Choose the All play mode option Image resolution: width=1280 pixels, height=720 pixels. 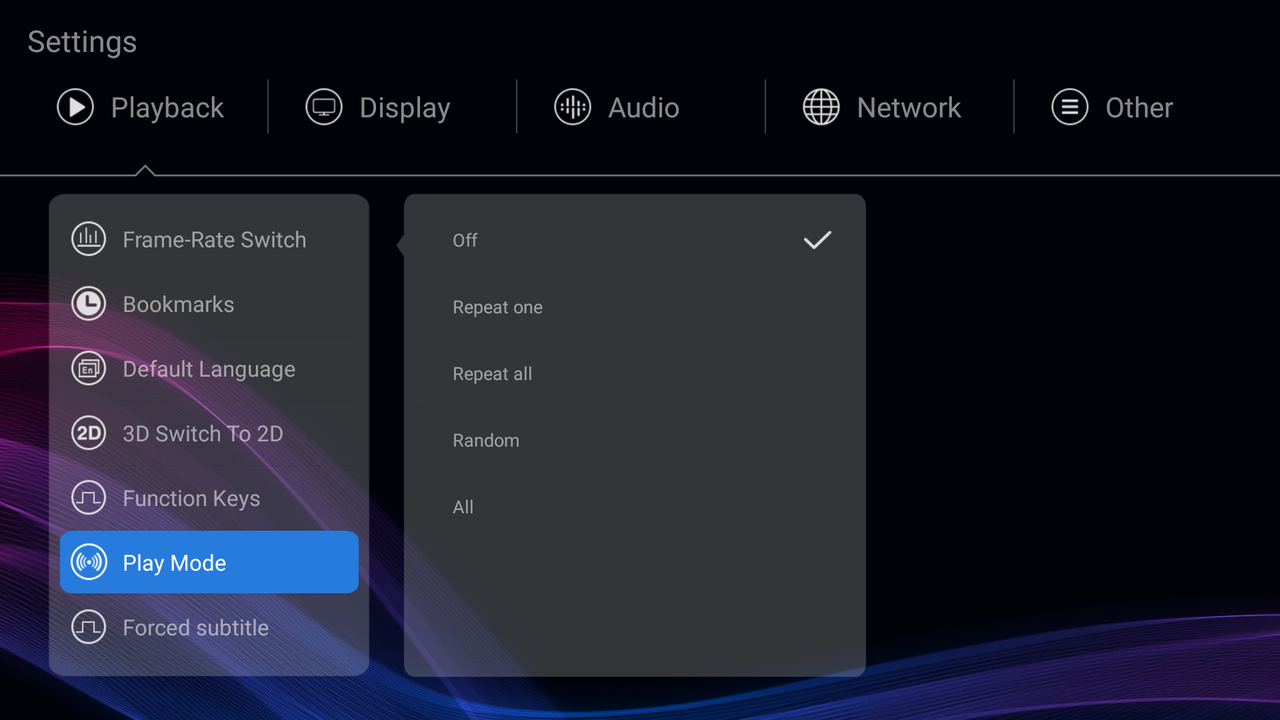(x=634, y=507)
